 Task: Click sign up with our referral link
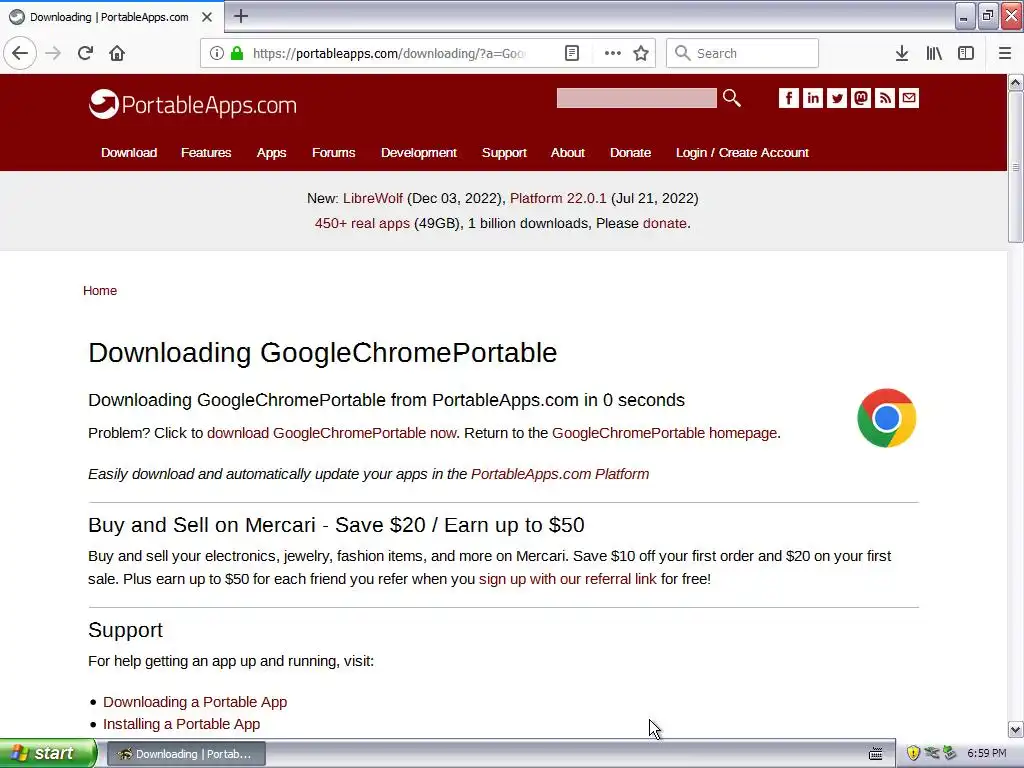(x=568, y=579)
